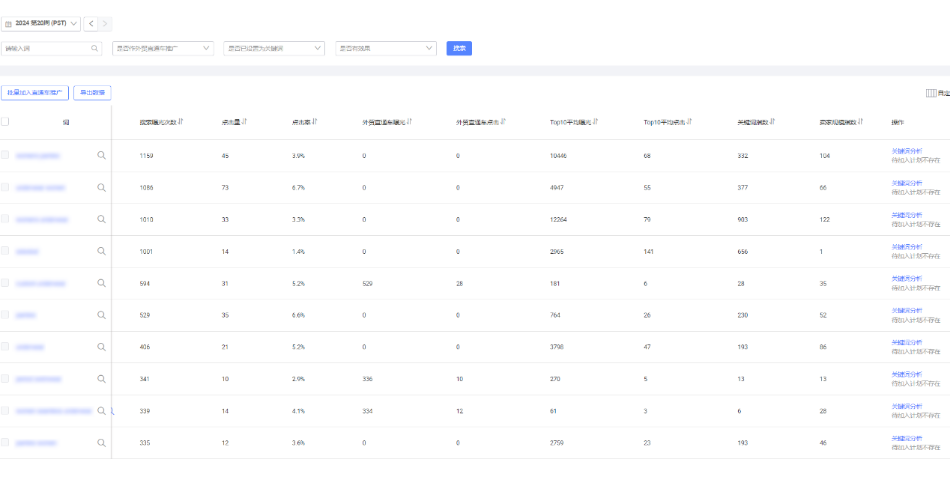Check the box for the row with 1086 impressions
The image size is (950, 486).
(x=6, y=187)
